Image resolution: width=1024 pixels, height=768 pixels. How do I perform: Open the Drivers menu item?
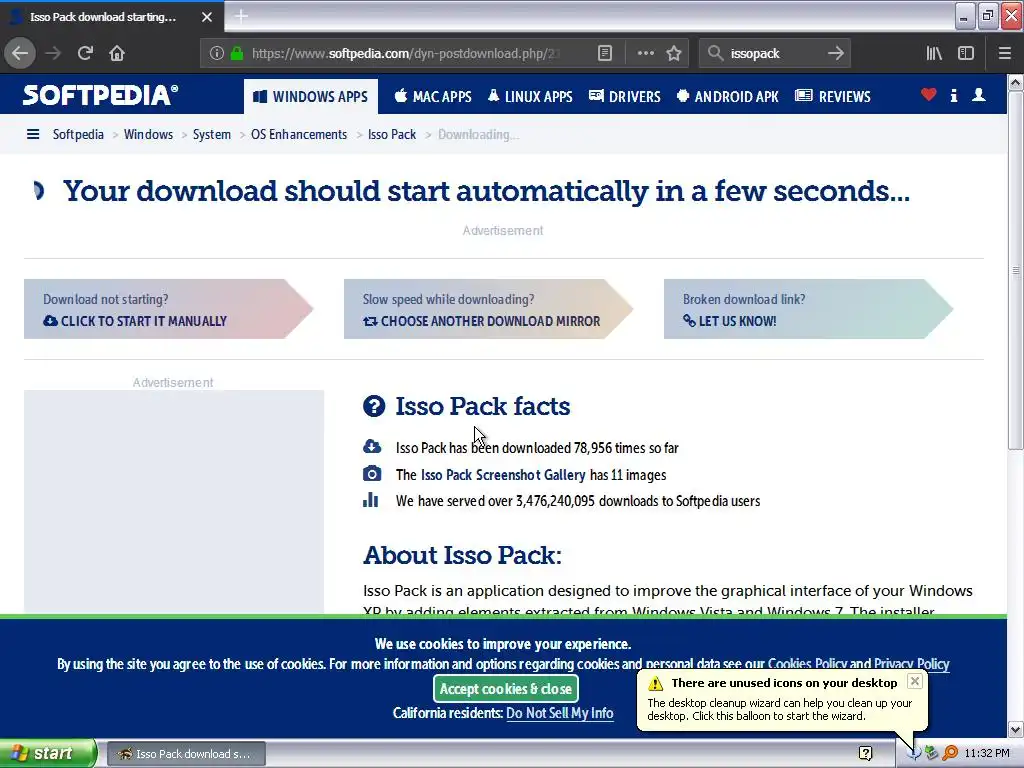624,97
